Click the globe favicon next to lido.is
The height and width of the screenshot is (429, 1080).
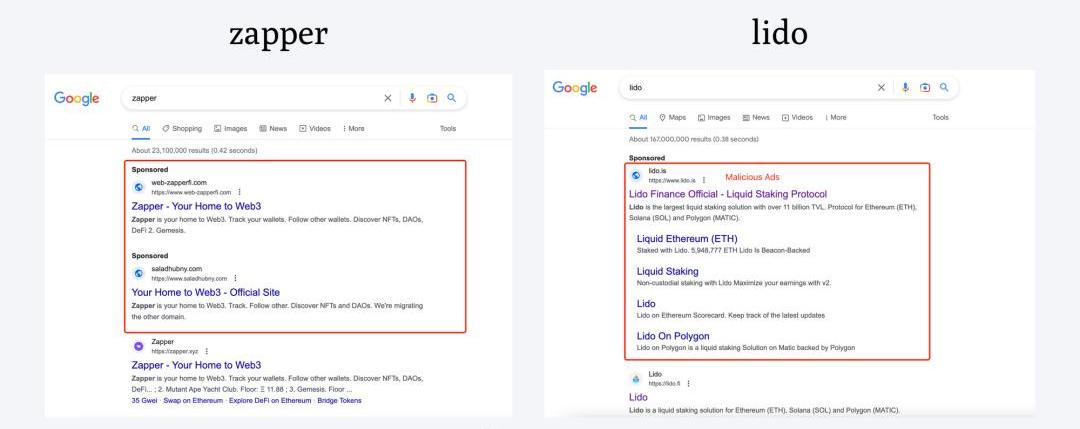click(x=636, y=175)
